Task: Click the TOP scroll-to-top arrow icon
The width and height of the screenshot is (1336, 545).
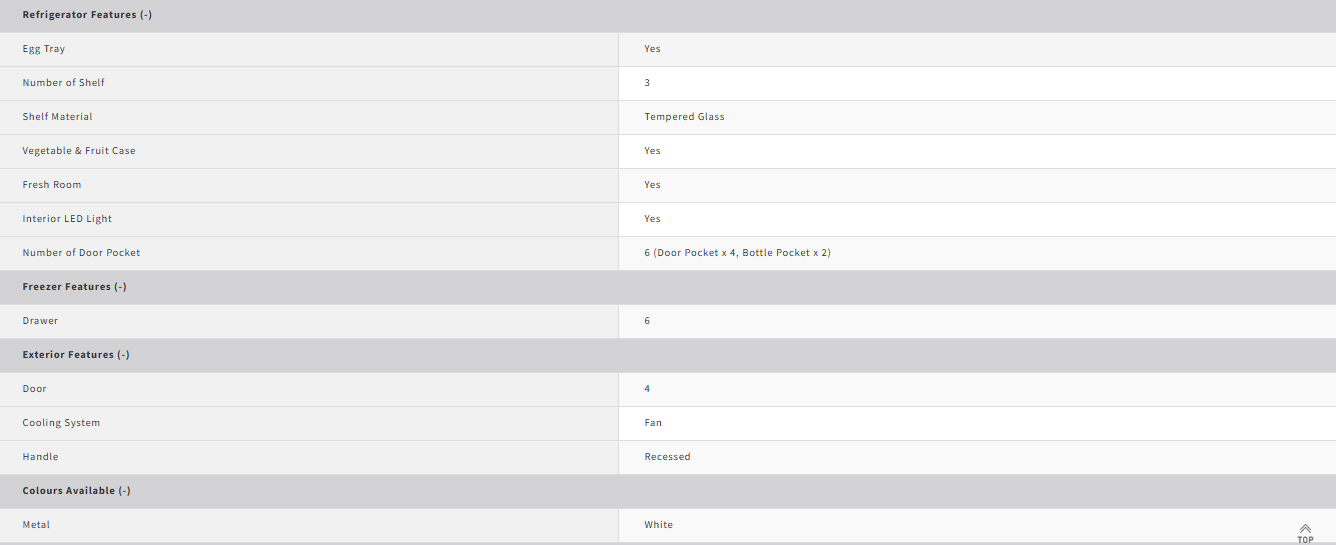Action: (1305, 533)
